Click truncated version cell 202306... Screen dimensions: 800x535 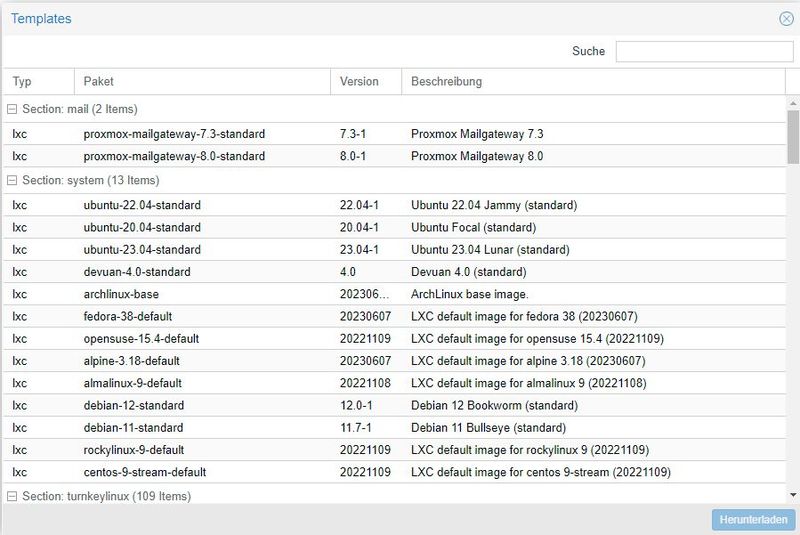364,294
